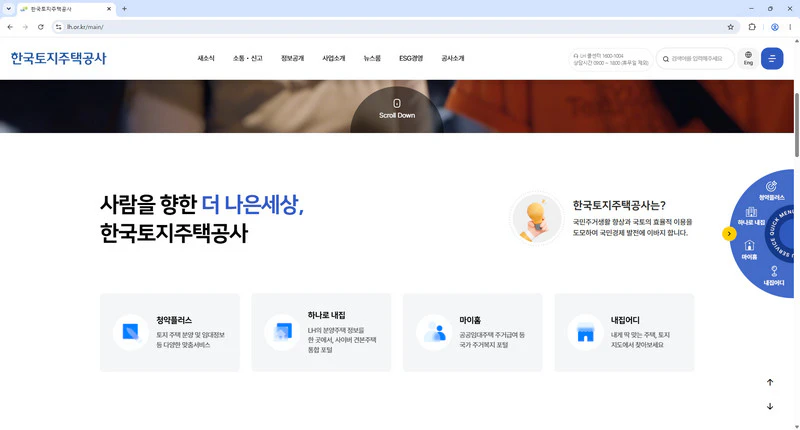Click the 마이홈 icon in the quick menu wheel

pos(749,245)
